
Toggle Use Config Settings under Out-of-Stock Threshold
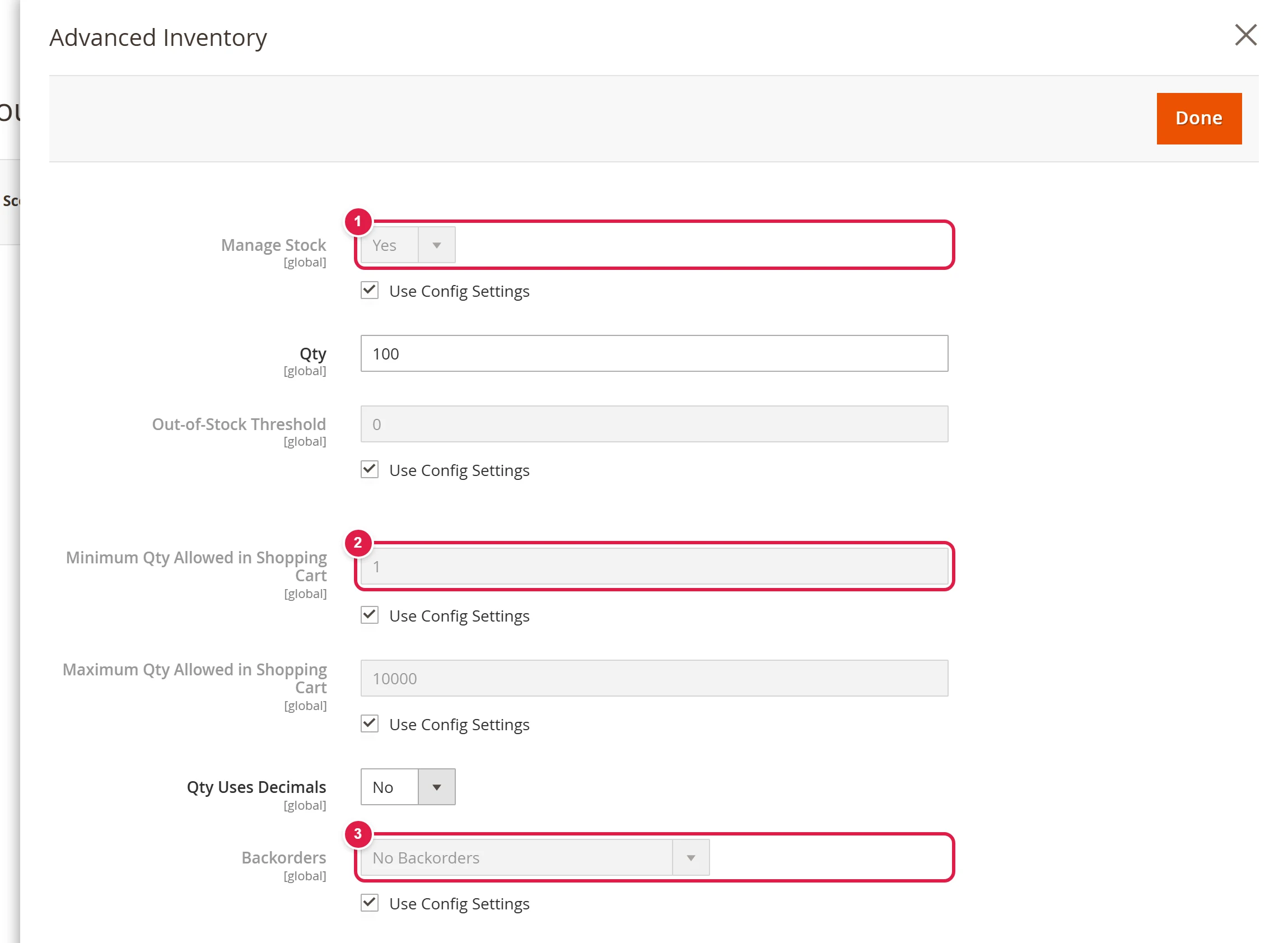coord(370,470)
